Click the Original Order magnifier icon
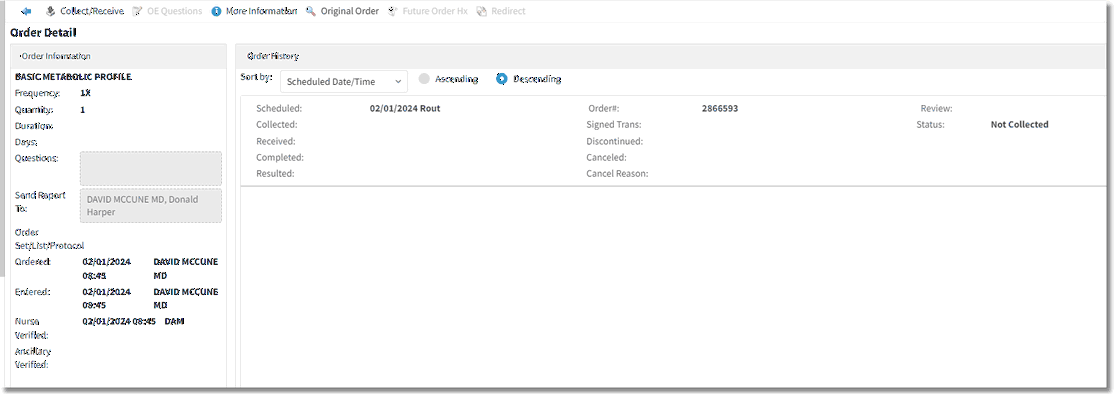This screenshot has width=1115, height=396. click(x=311, y=11)
